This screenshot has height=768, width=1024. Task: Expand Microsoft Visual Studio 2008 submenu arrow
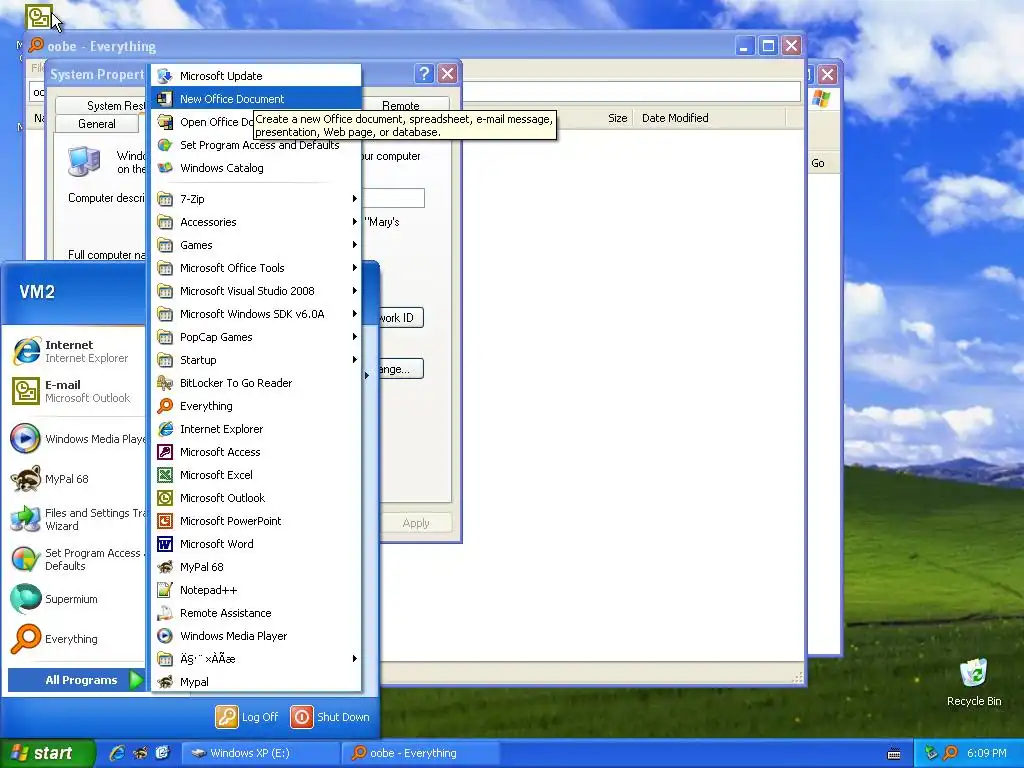(x=354, y=291)
